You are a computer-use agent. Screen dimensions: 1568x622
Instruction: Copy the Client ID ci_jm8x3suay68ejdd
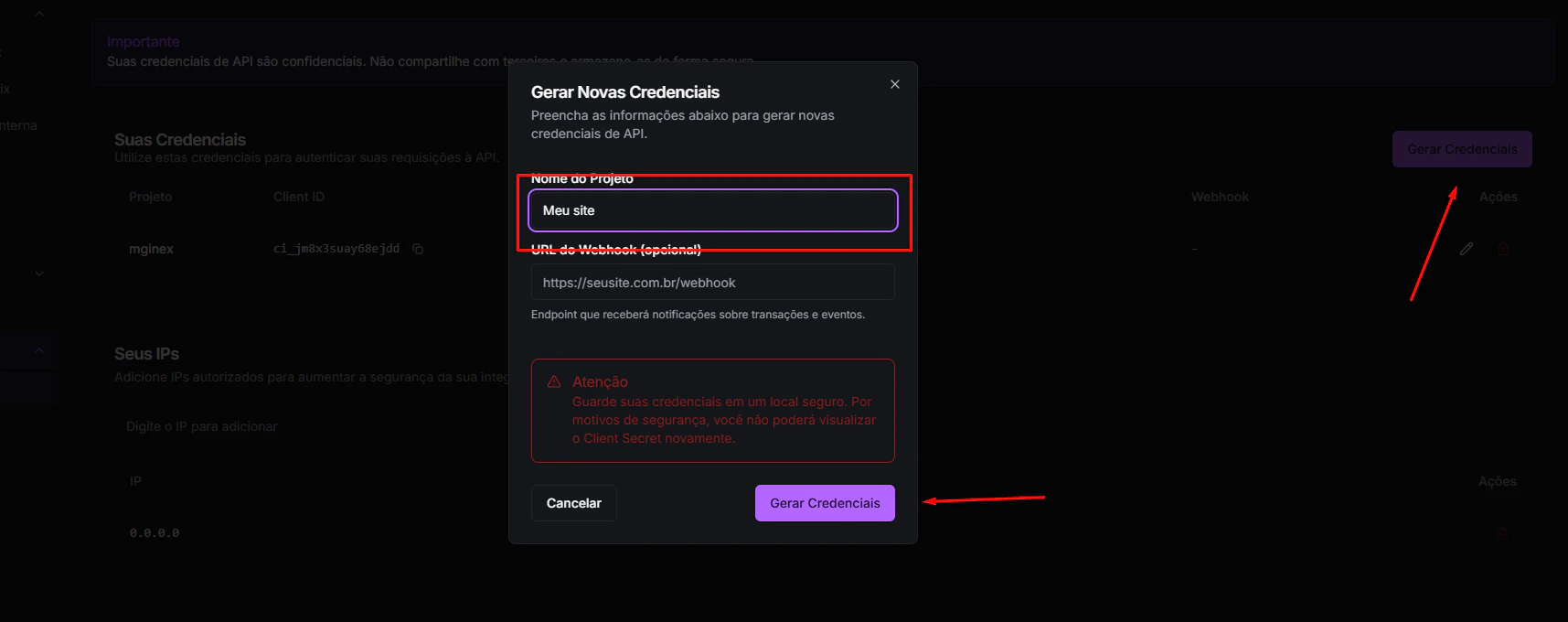pyautogui.click(x=418, y=249)
